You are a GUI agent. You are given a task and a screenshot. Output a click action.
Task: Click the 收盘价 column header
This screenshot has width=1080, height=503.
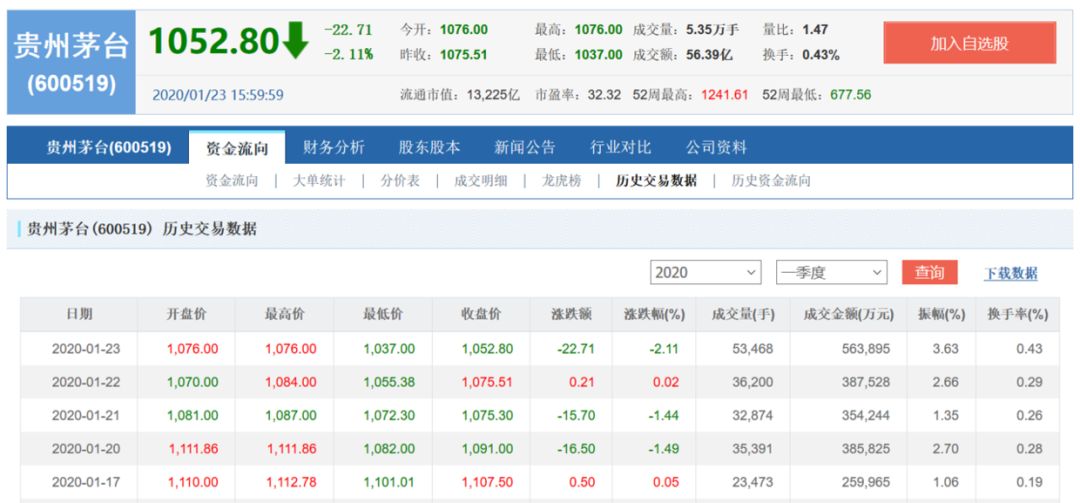pyautogui.click(x=481, y=314)
